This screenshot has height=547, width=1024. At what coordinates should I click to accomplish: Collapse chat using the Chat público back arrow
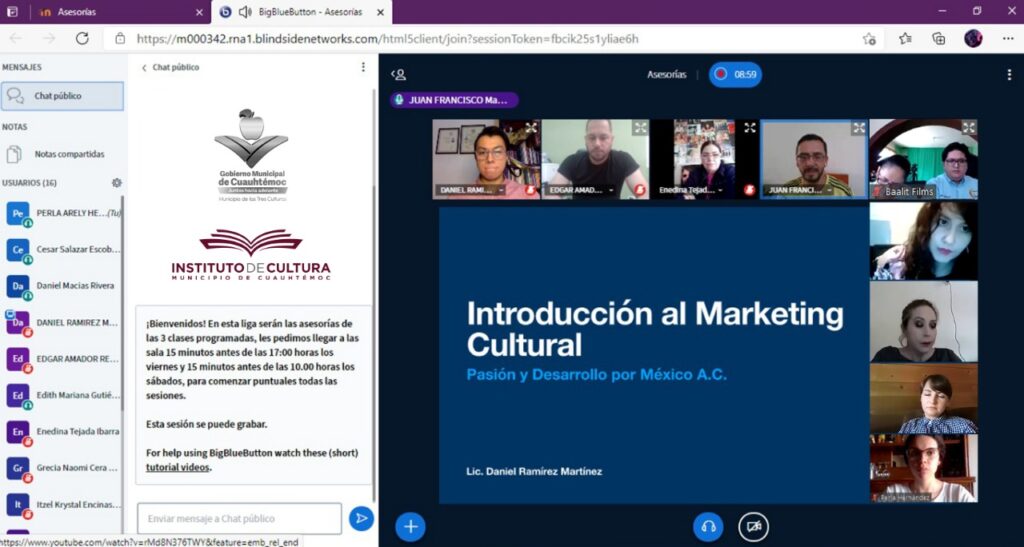(x=144, y=67)
